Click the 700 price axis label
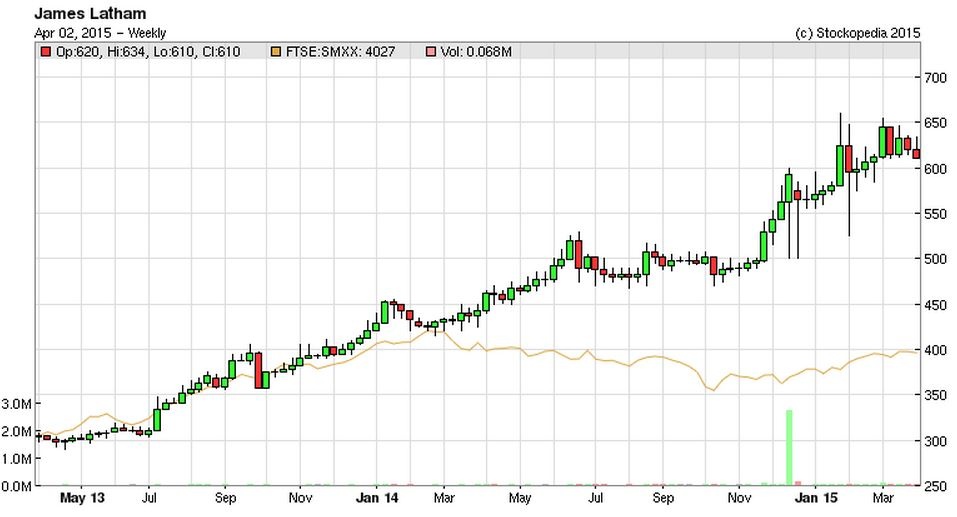The width and height of the screenshot is (957, 517). (x=935, y=78)
